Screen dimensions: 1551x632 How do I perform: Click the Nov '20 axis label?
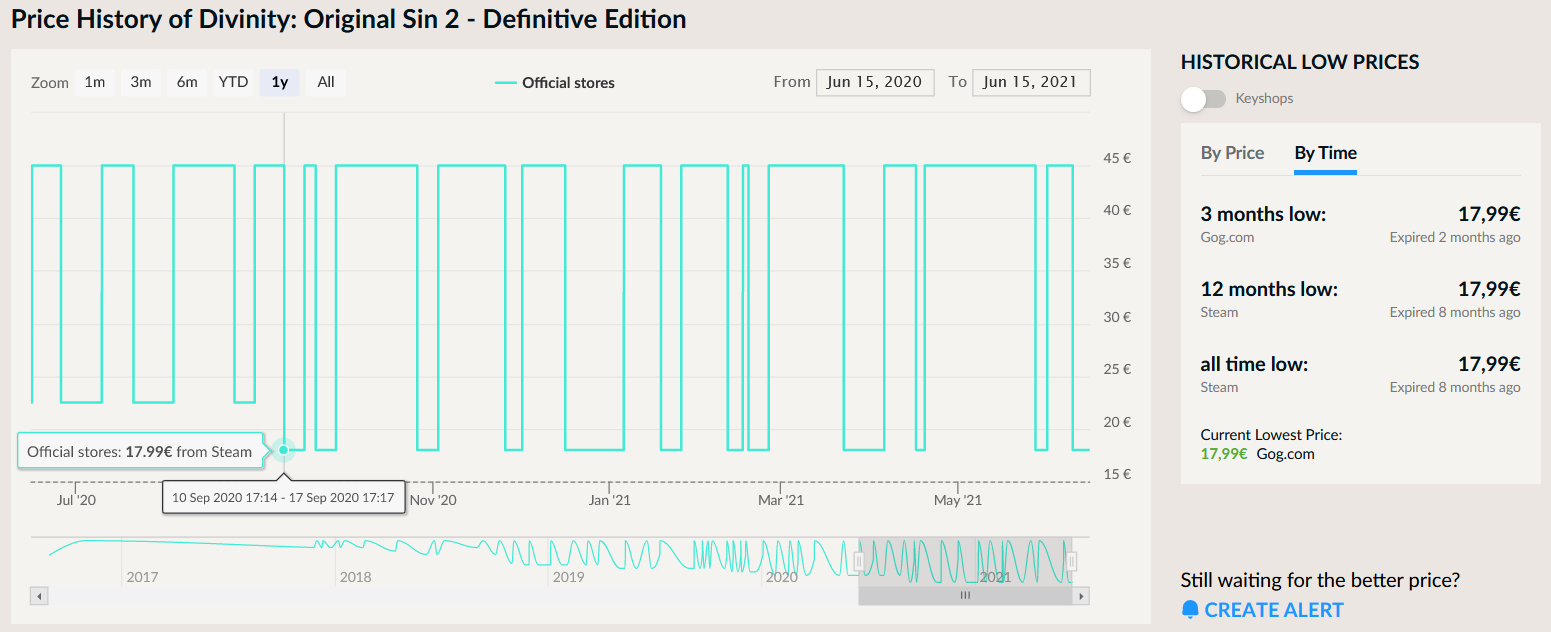(433, 500)
